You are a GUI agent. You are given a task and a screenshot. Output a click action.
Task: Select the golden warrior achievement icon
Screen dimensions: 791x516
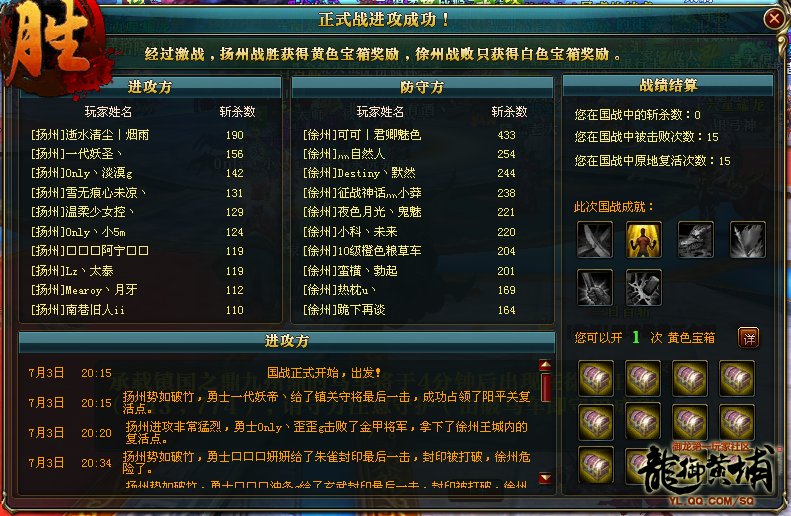644,240
